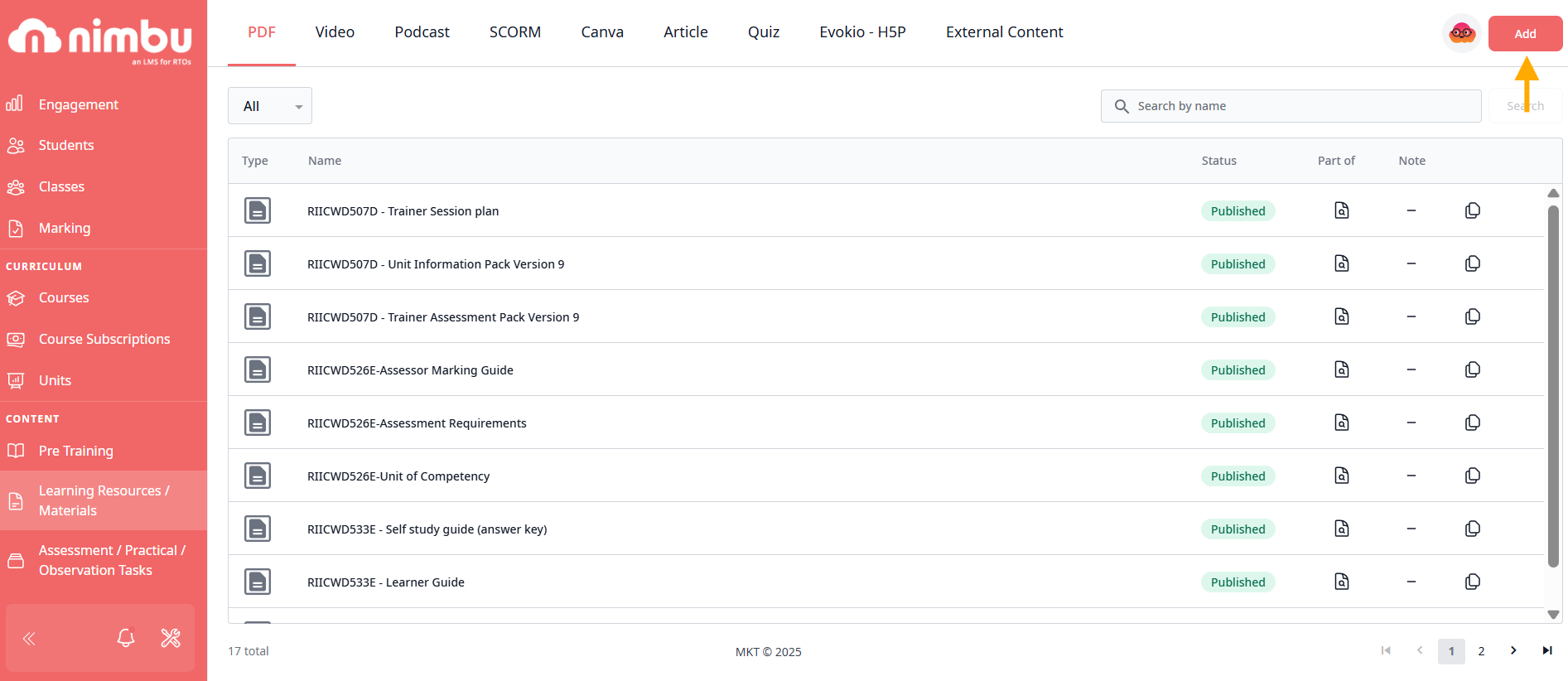Copy the Self study guide (answer key) row
This screenshot has height=681, width=1568.
(1473, 529)
